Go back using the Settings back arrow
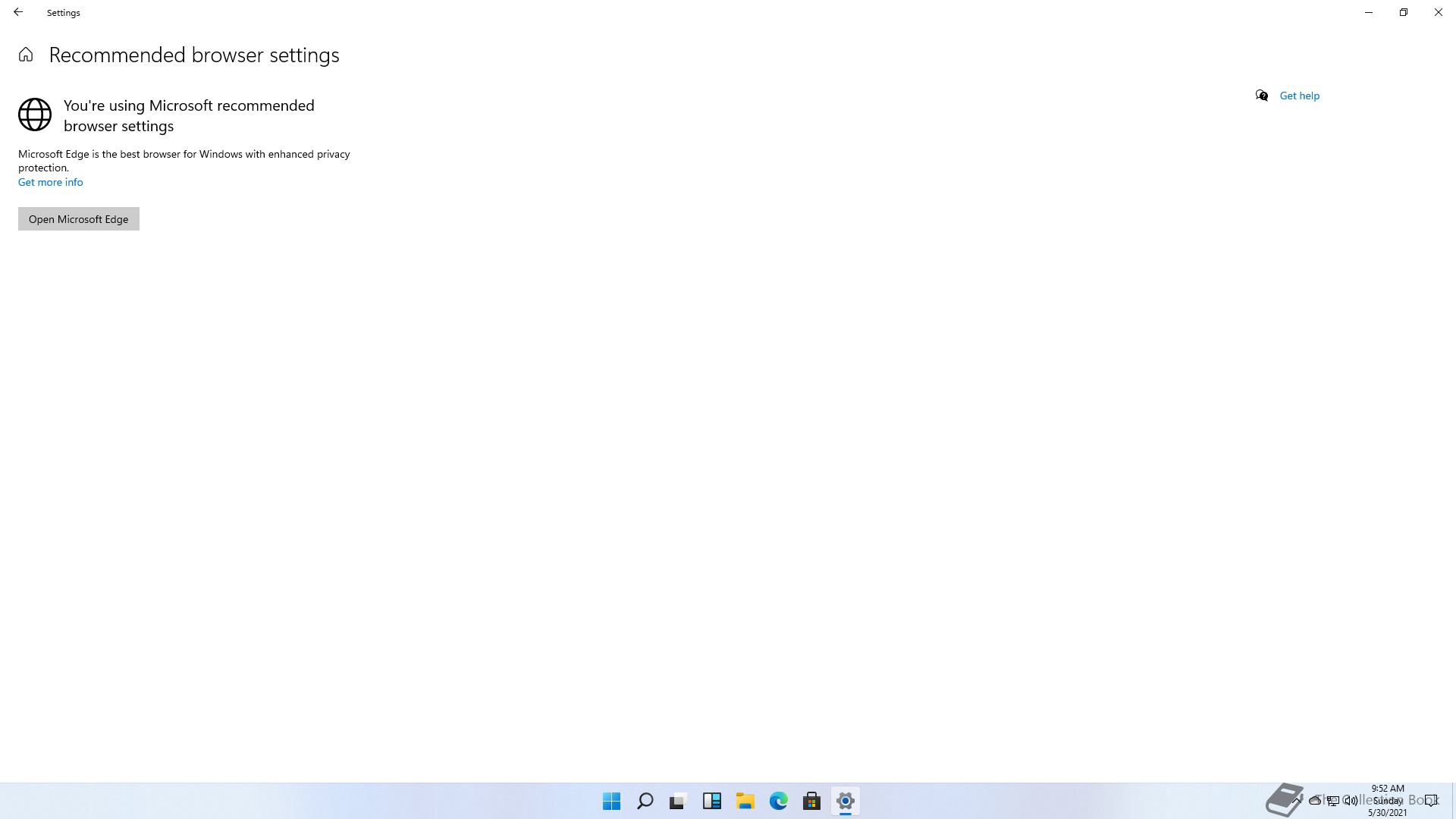The image size is (1456, 819). [18, 12]
